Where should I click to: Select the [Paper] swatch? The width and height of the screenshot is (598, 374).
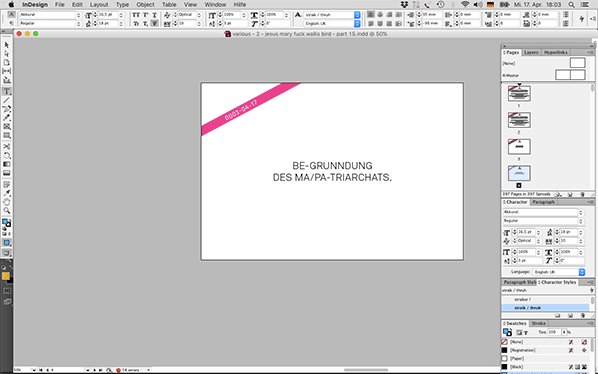coord(545,358)
